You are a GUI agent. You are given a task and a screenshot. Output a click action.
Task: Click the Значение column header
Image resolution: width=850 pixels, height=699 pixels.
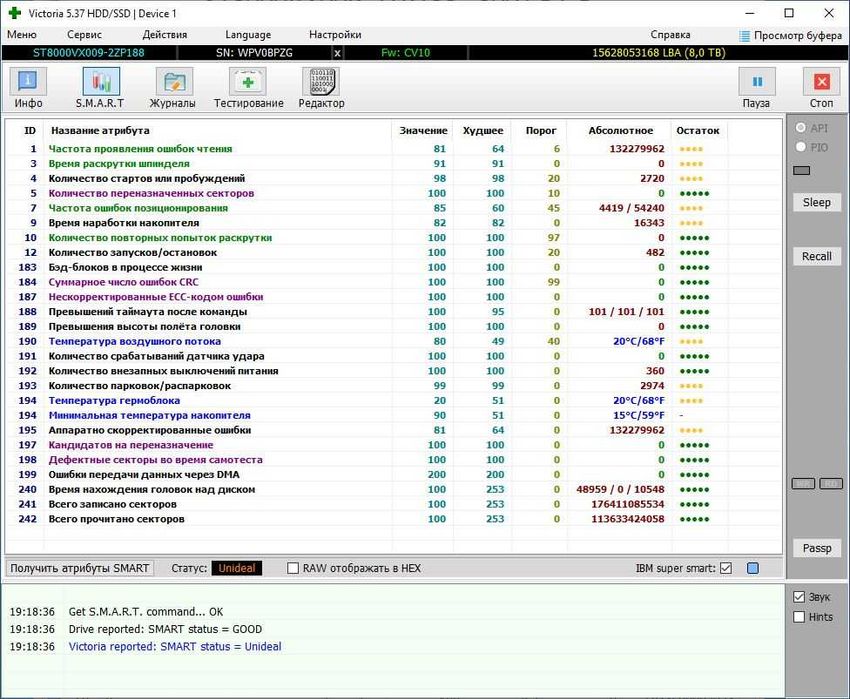(423, 130)
